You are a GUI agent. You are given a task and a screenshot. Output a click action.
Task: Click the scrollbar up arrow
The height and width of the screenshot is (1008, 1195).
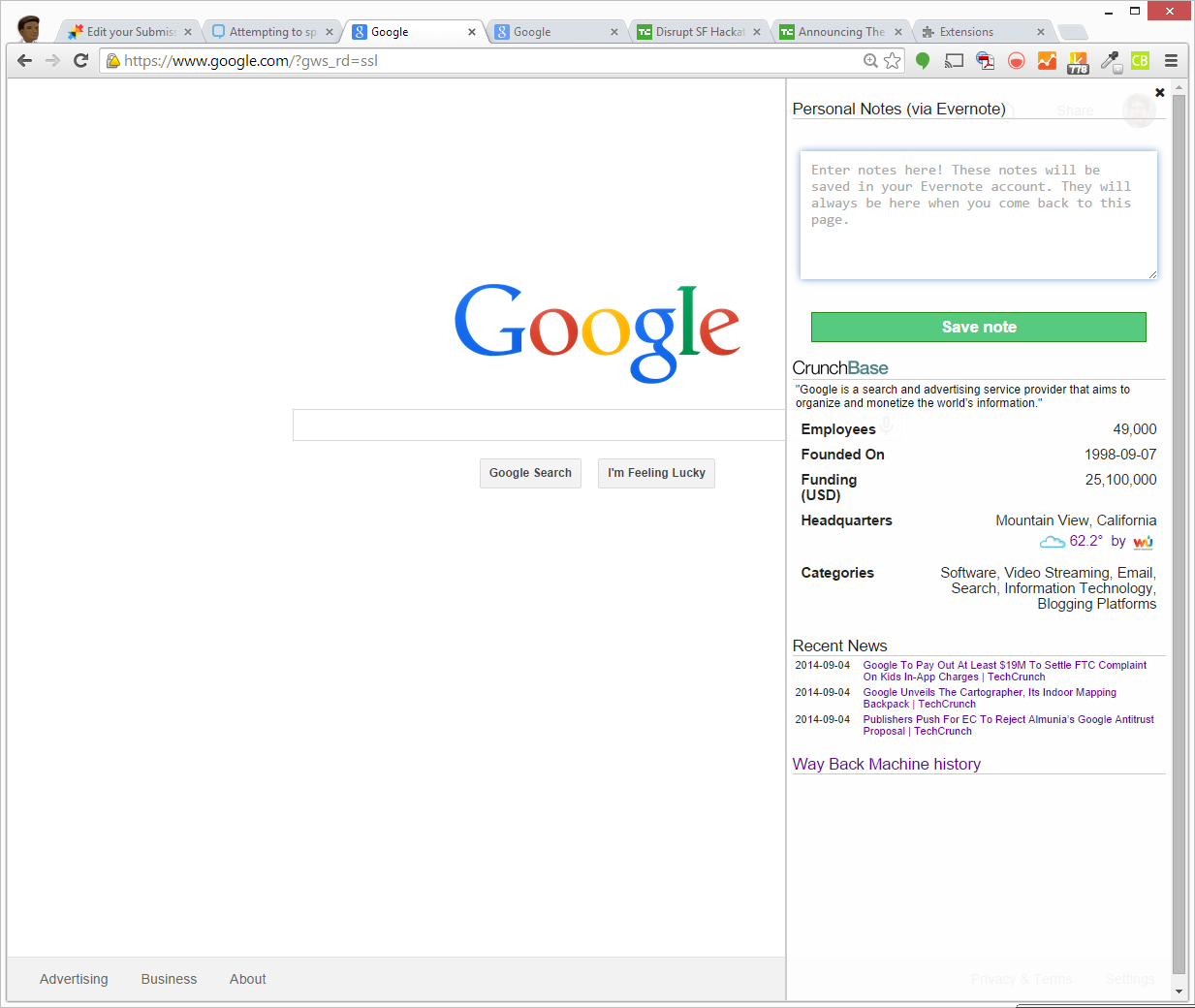click(1179, 87)
